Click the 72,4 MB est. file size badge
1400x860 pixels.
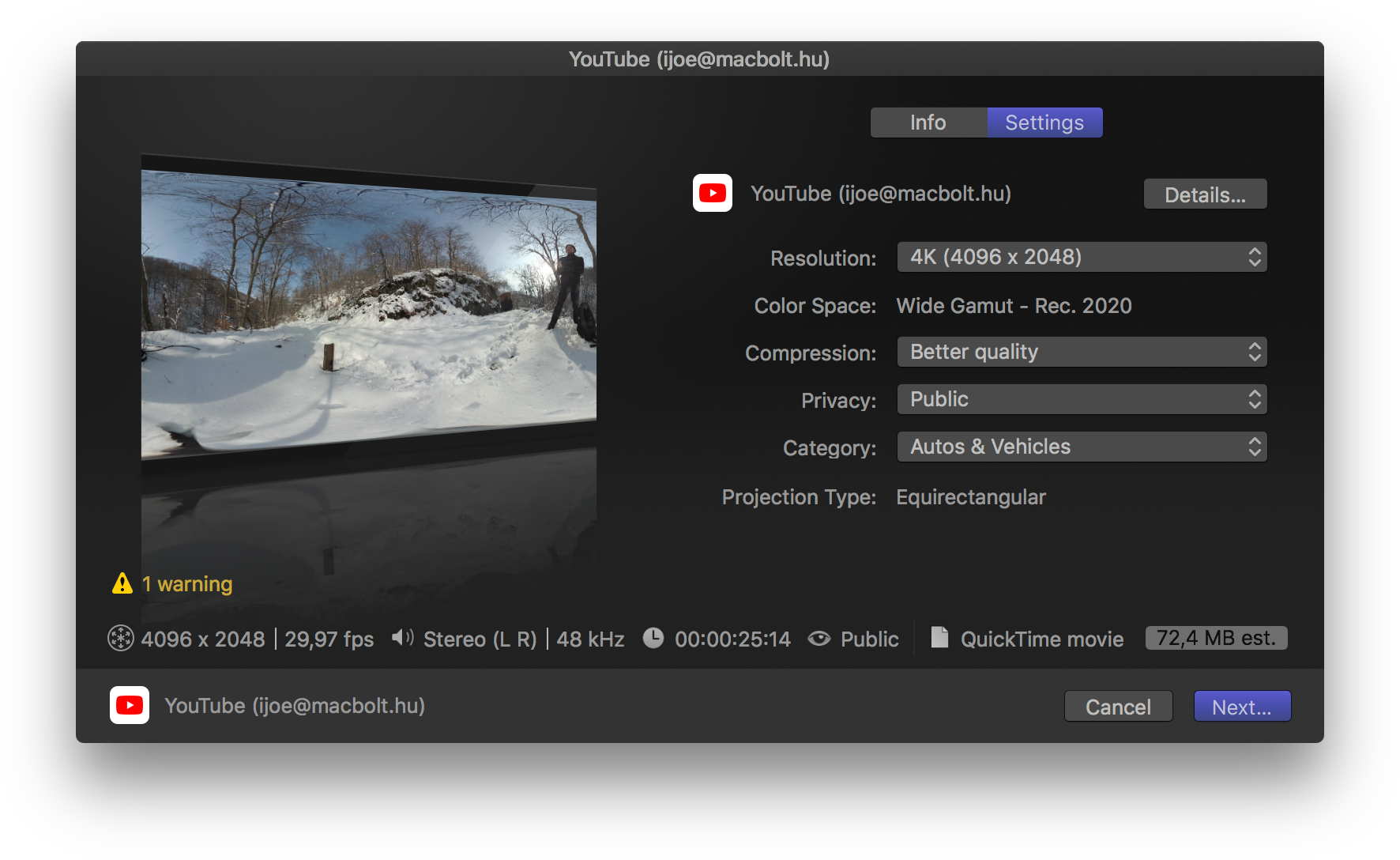[1217, 638]
